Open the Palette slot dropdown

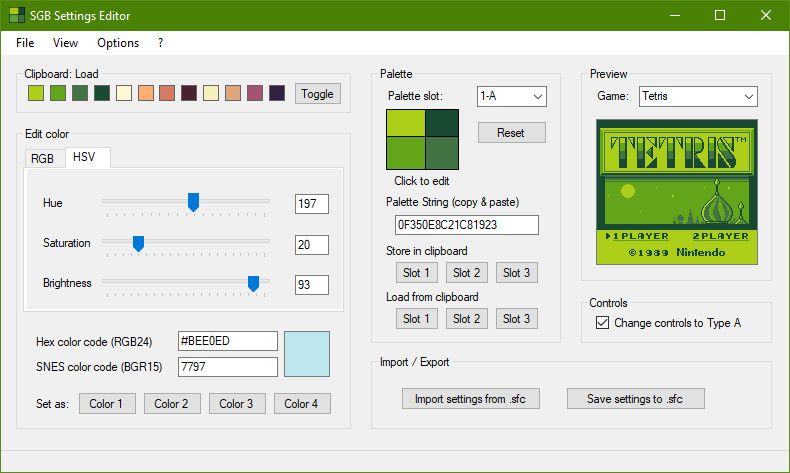[x=512, y=96]
